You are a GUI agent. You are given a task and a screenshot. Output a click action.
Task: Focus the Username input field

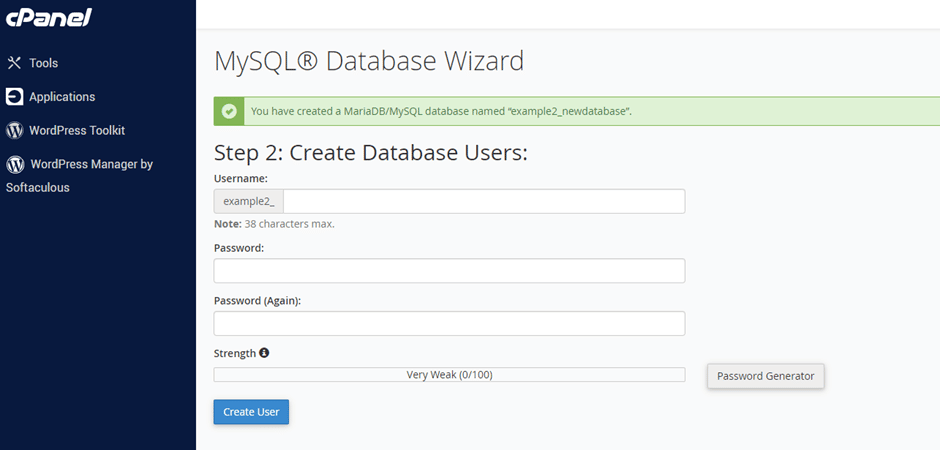(484, 201)
